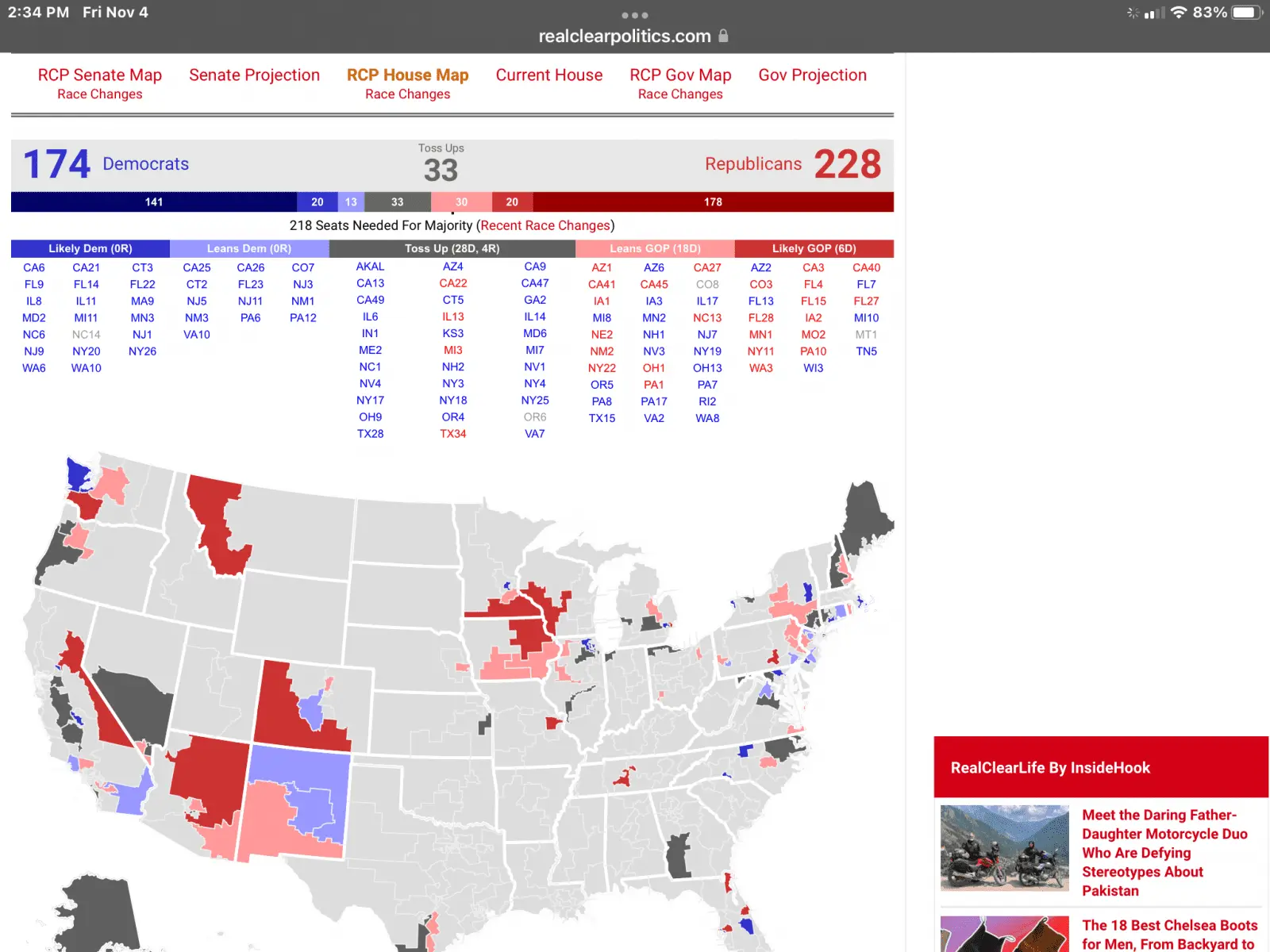Open the NY22 race link
This screenshot has height=952, width=1270.
[602, 368]
